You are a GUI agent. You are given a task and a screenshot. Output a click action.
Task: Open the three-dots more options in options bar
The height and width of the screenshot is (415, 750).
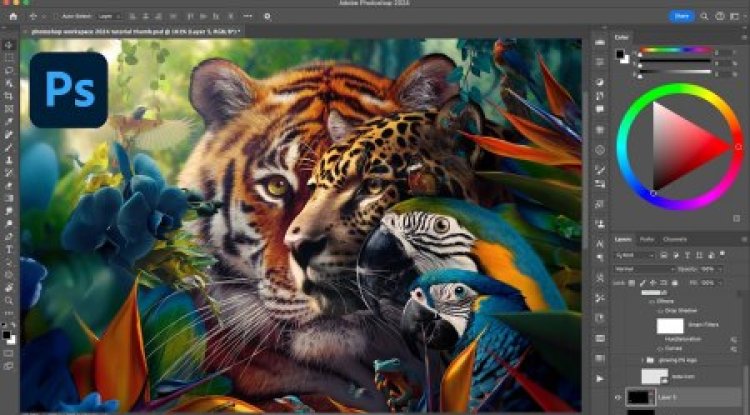coord(247,17)
